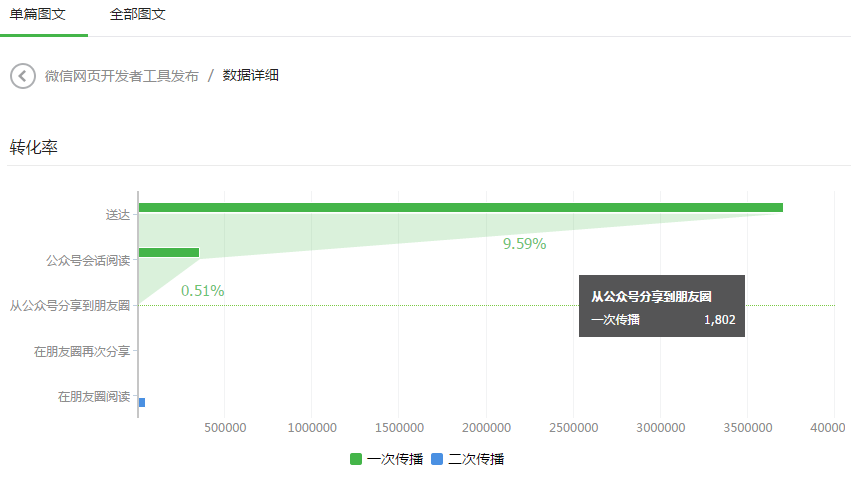Screen dimensions: 851x493
Task: Click the 1500000 x-axis tick label
Action: tap(399, 428)
